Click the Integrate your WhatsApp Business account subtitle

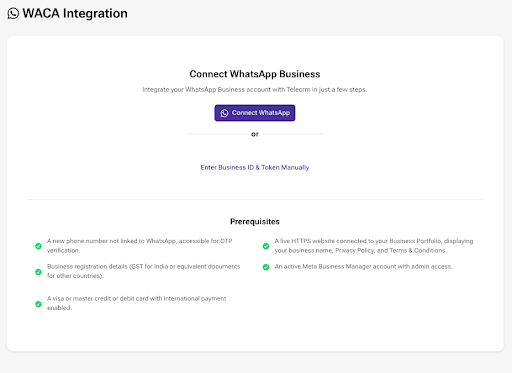(255, 90)
